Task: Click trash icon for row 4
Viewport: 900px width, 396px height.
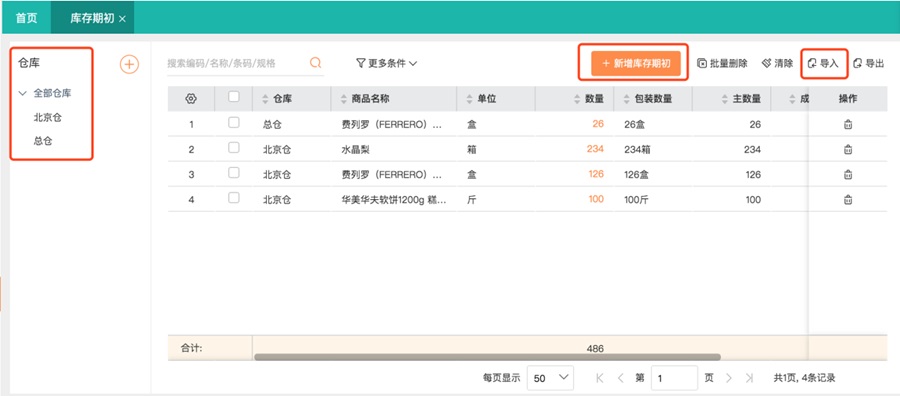Action: (x=847, y=200)
